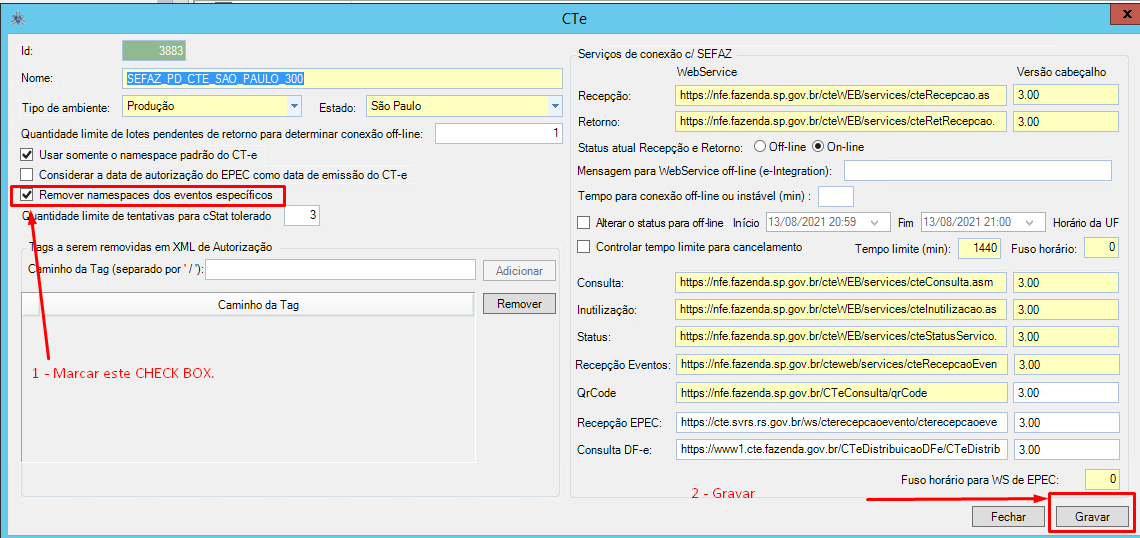Open the 'Tipo de ambiente' dropdown
Image resolution: width=1140 pixels, height=538 pixels.
294,105
